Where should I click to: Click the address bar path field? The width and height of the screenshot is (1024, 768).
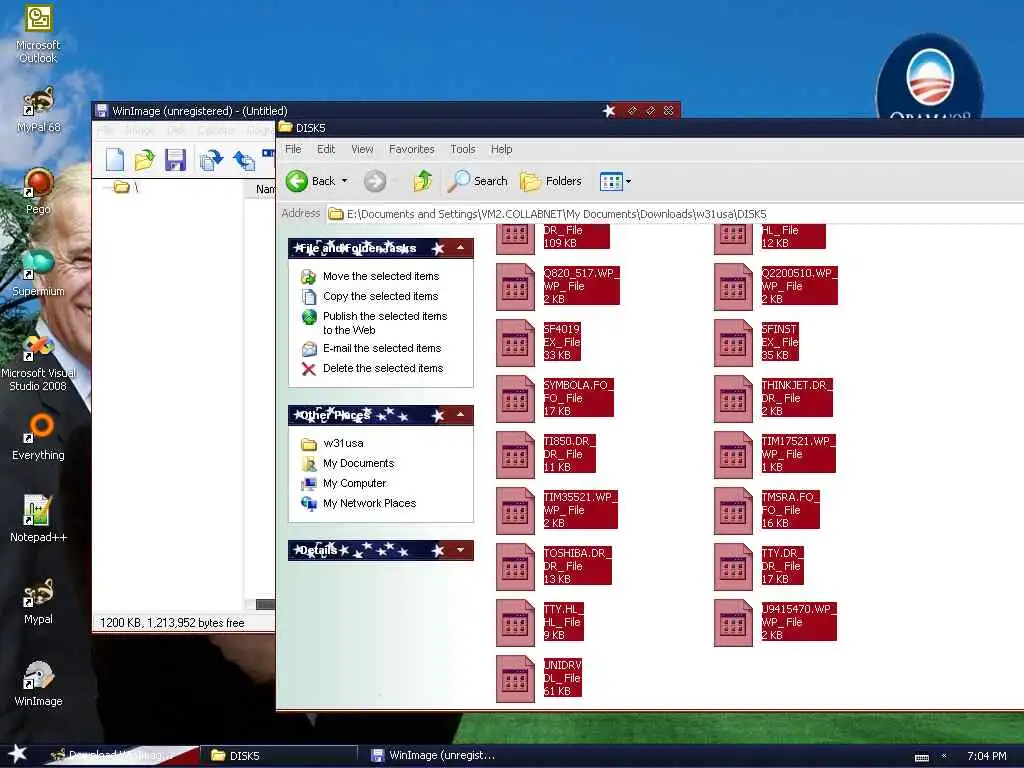[675, 214]
